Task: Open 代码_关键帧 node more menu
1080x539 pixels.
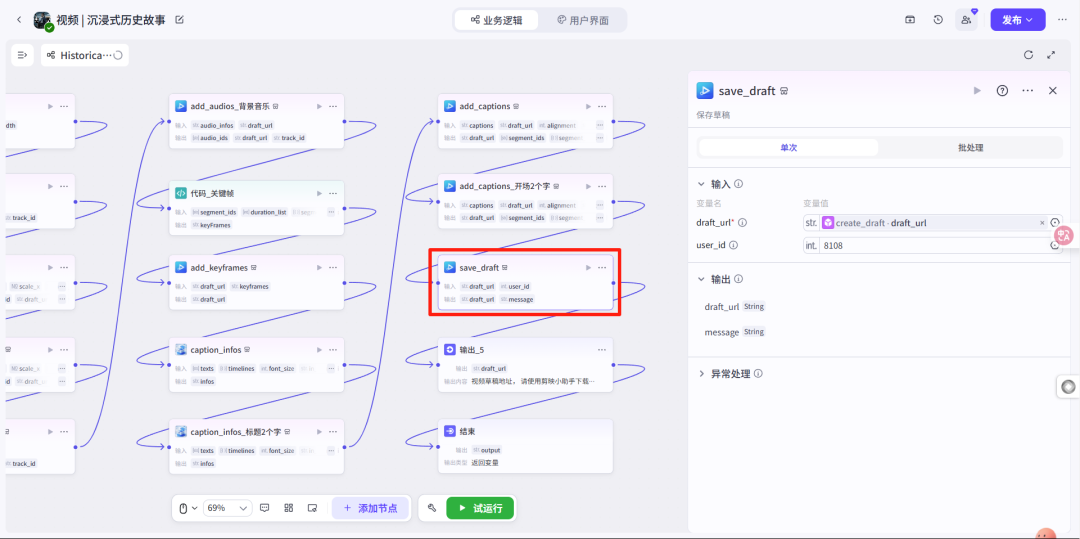Action: [333, 193]
